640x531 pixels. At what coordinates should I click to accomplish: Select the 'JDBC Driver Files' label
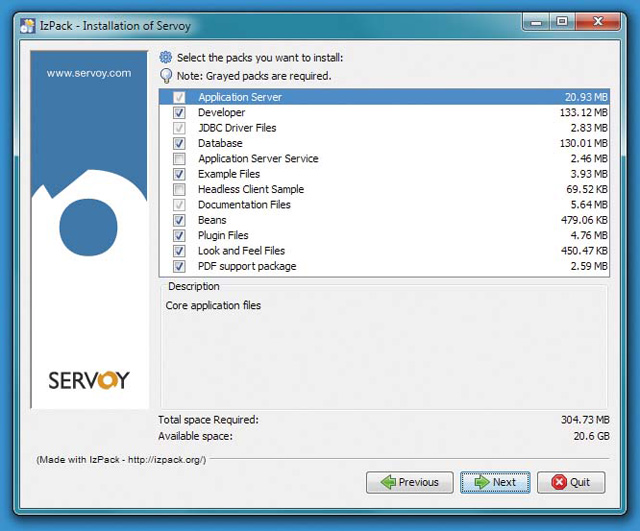(x=237, y=128)
